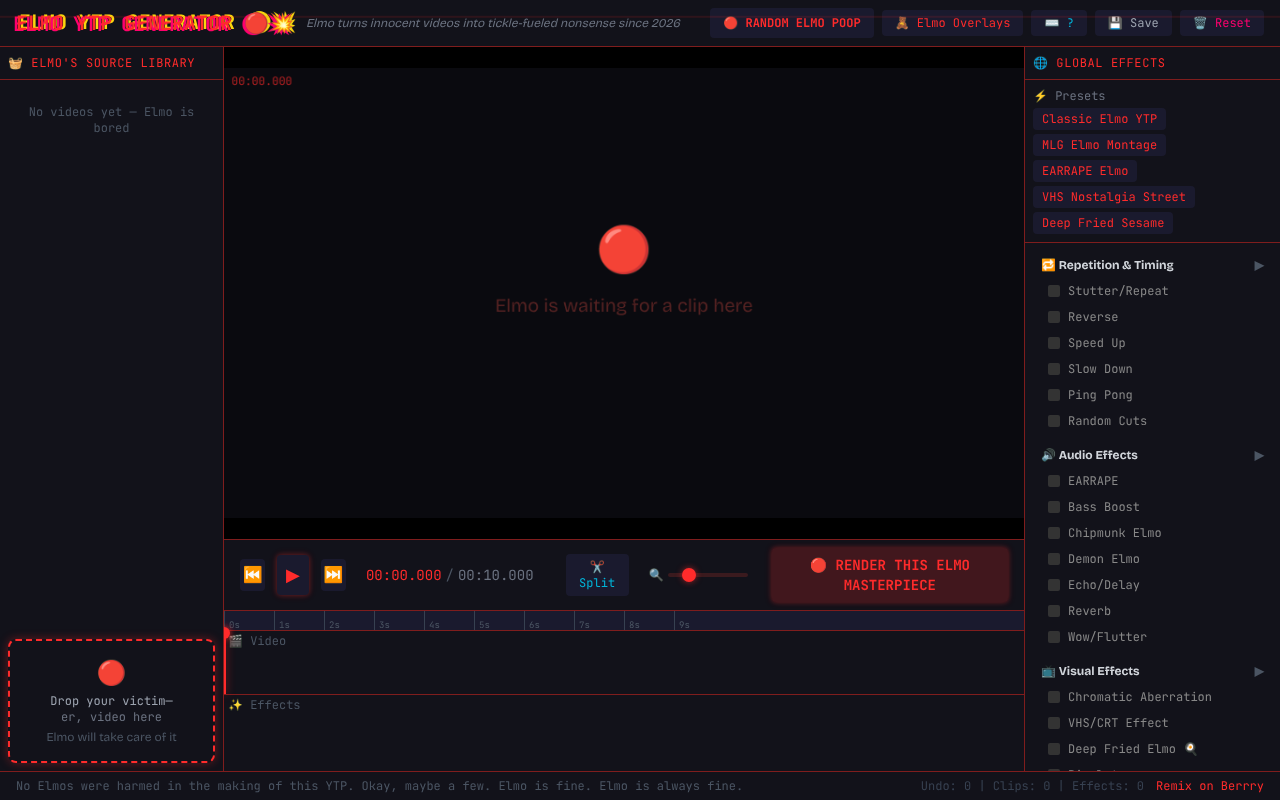Image resolution: width=1280 pixels, height=800 pixels.
Task: Render This Elmo Masterpiece
Action: click(x=890, y=575)
